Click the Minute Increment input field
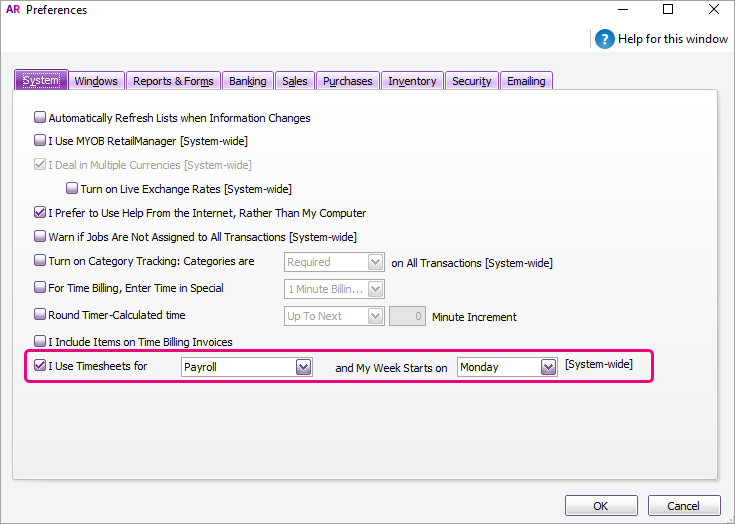735x524 pixels. (x=407, y=316)
